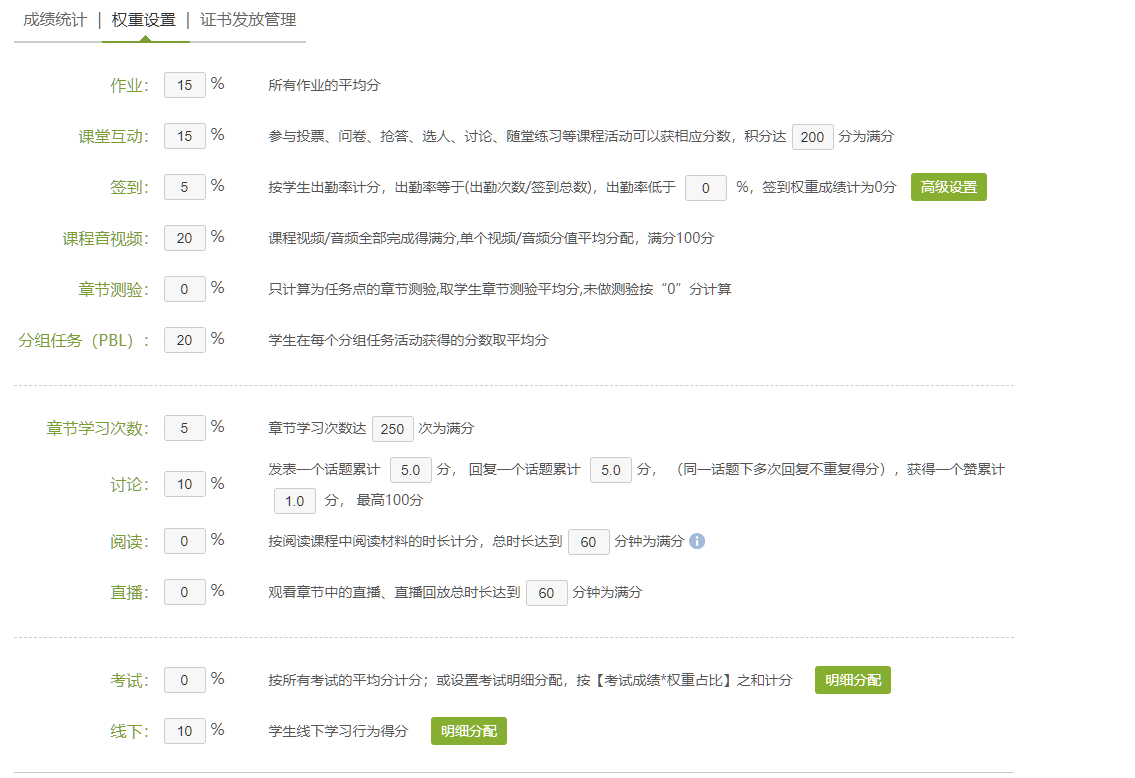1135x778 pixels.
Task: Edit the 课堂互动 weight percentage field
Action: [185, 136]
